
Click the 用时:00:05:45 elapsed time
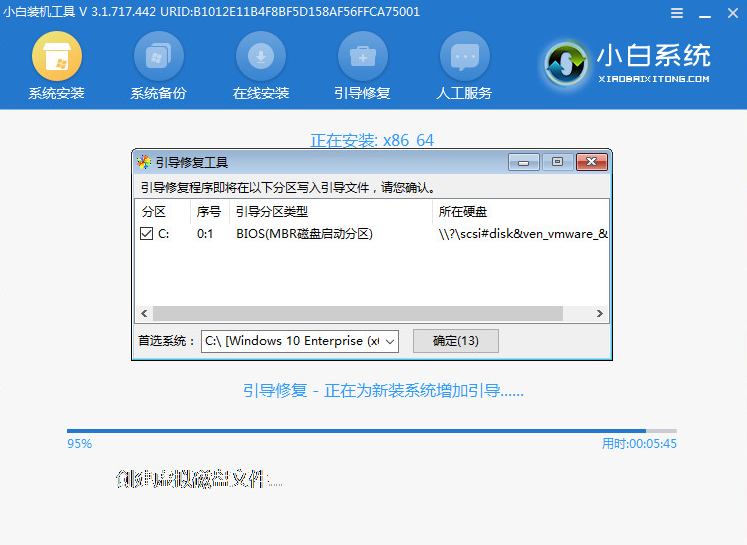639,444
